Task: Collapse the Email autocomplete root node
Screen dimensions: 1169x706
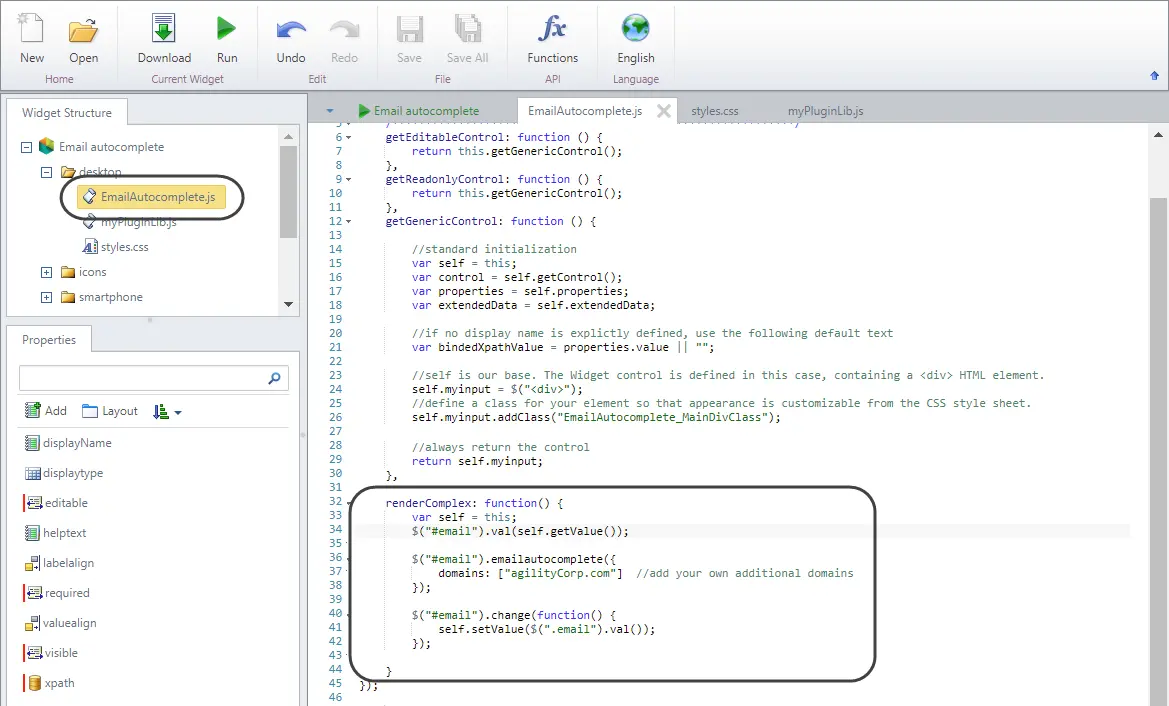Action: coord(26,147)
